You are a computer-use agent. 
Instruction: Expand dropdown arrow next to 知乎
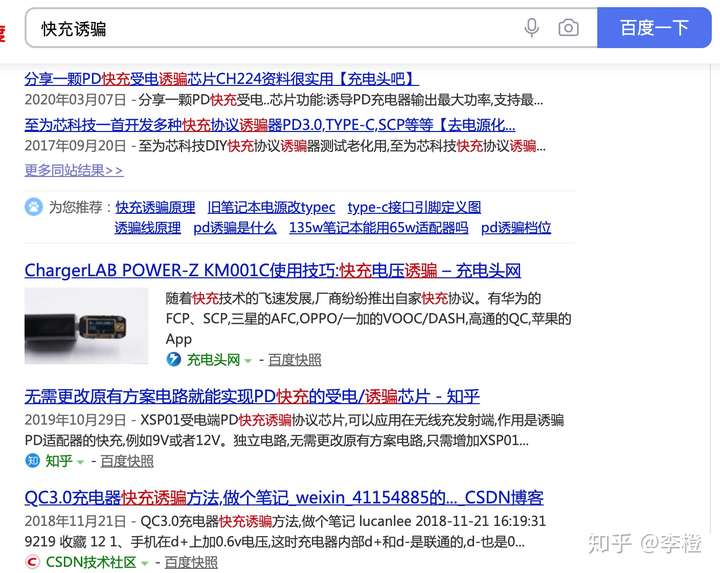point(80,461)
